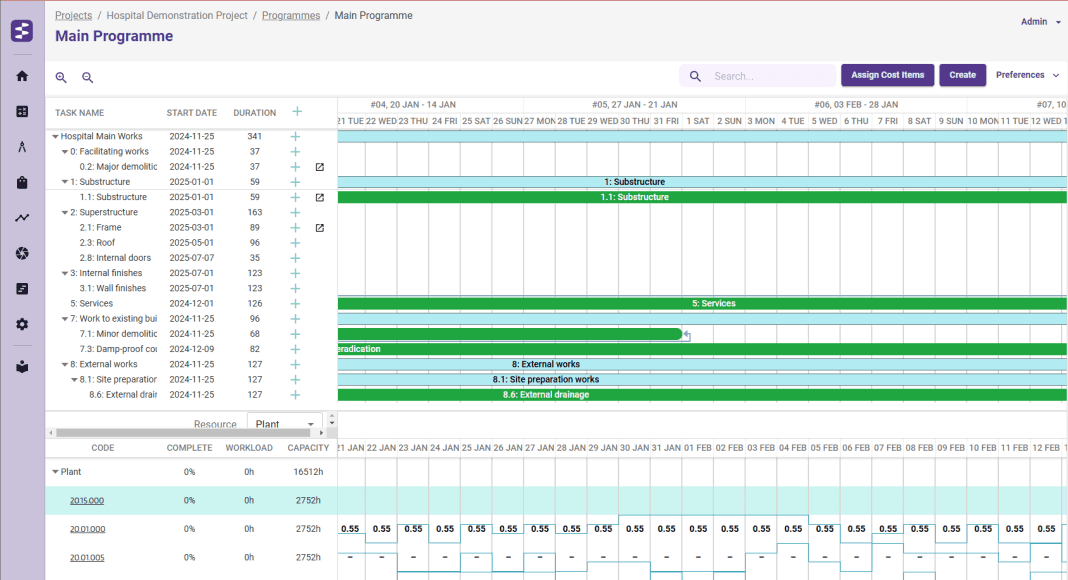Zoom out the Gantt chart
Viewport: 1068px width, 580px height.
[87, 77]
